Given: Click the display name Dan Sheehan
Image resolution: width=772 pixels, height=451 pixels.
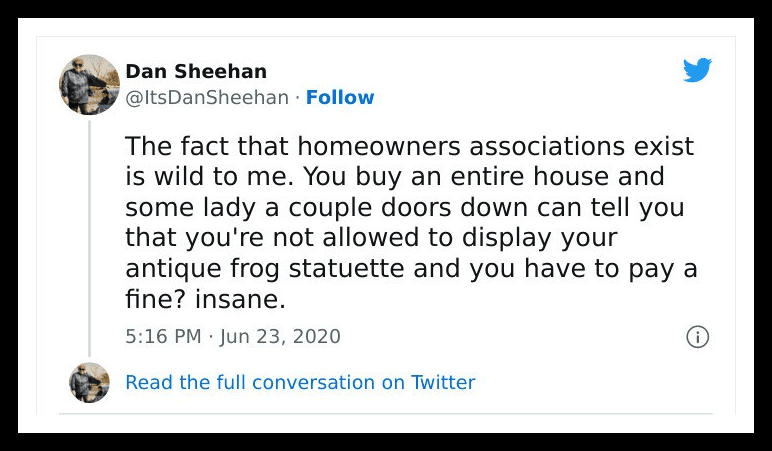Looking at the screenshot, I should [x=196, y=71].
